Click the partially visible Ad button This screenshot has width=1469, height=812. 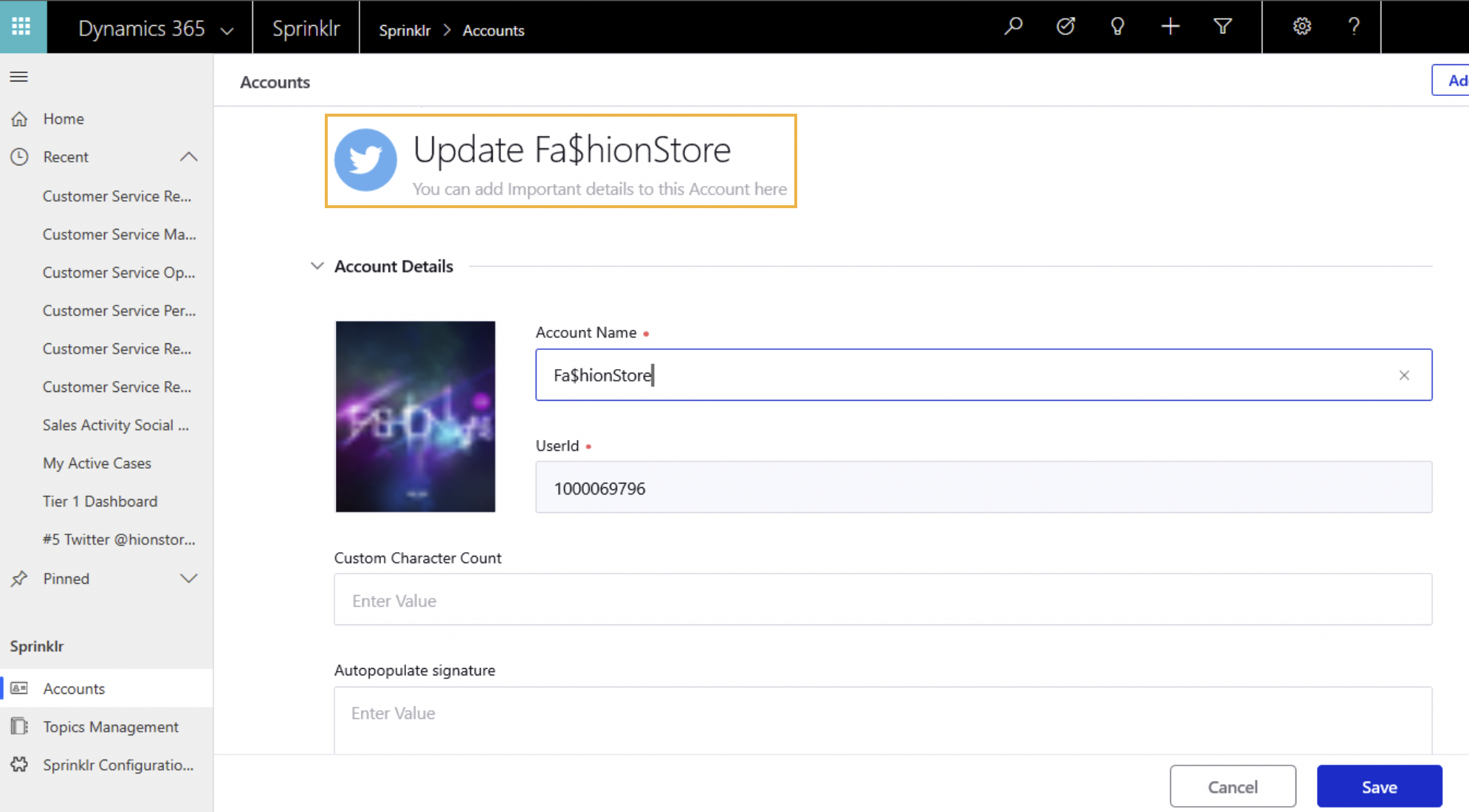coord(1451,80)
